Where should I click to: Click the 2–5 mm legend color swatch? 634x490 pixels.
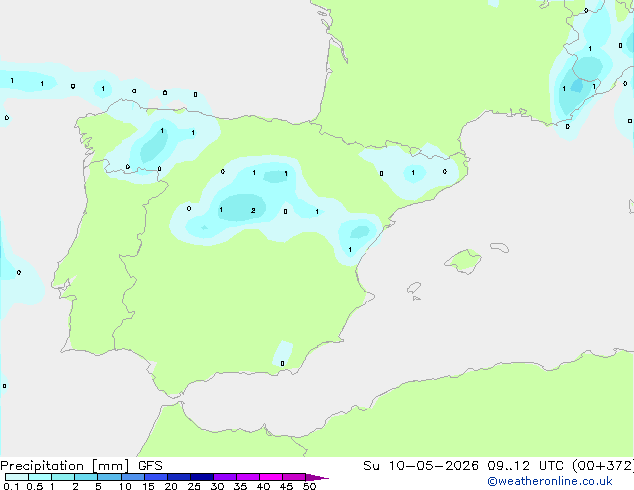click(86, 477)
